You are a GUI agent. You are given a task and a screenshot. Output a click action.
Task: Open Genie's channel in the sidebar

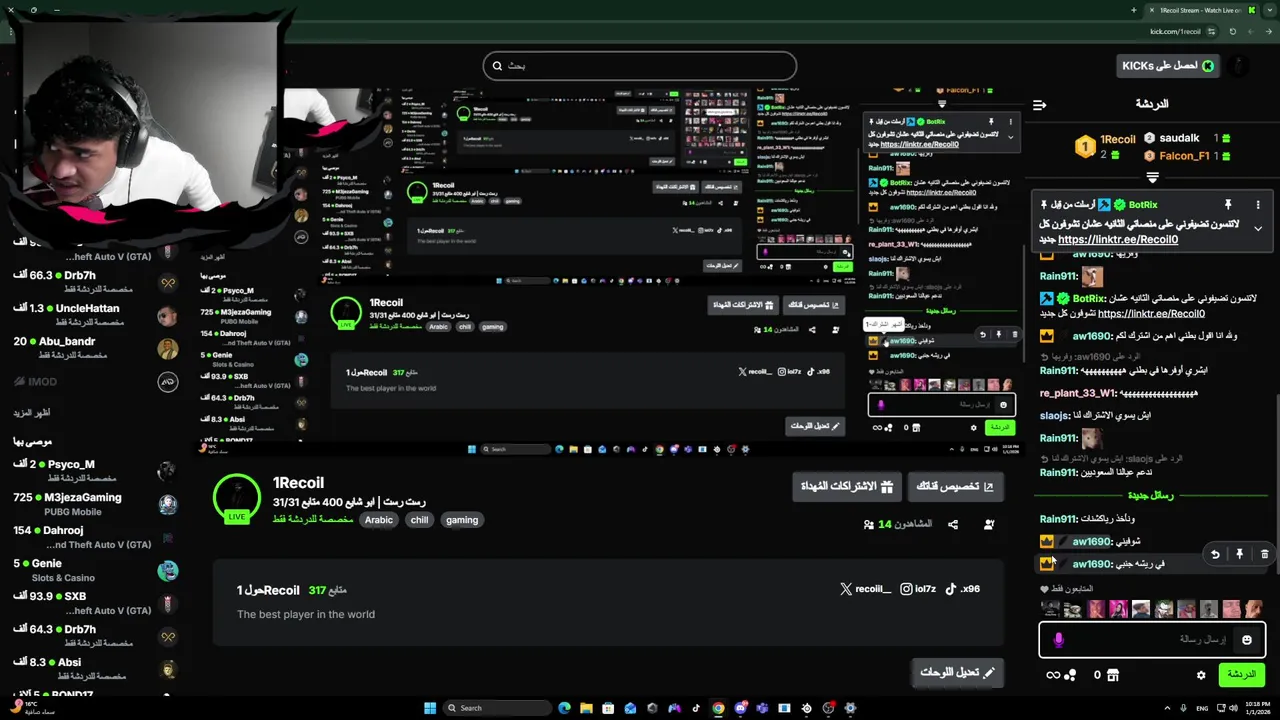point(95,570)
